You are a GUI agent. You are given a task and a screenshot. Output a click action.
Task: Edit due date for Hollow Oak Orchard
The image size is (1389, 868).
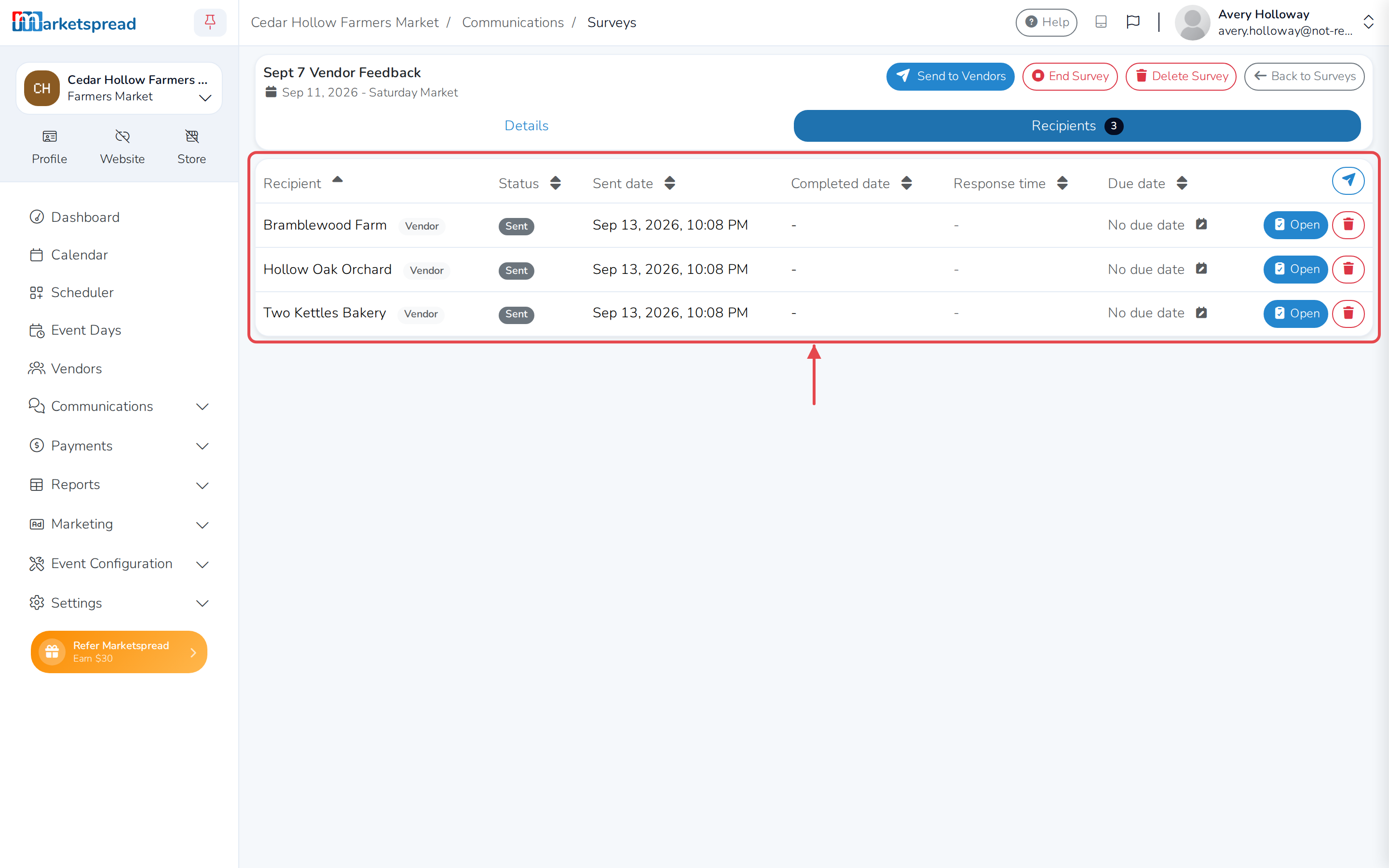[x=1201, y=269]
